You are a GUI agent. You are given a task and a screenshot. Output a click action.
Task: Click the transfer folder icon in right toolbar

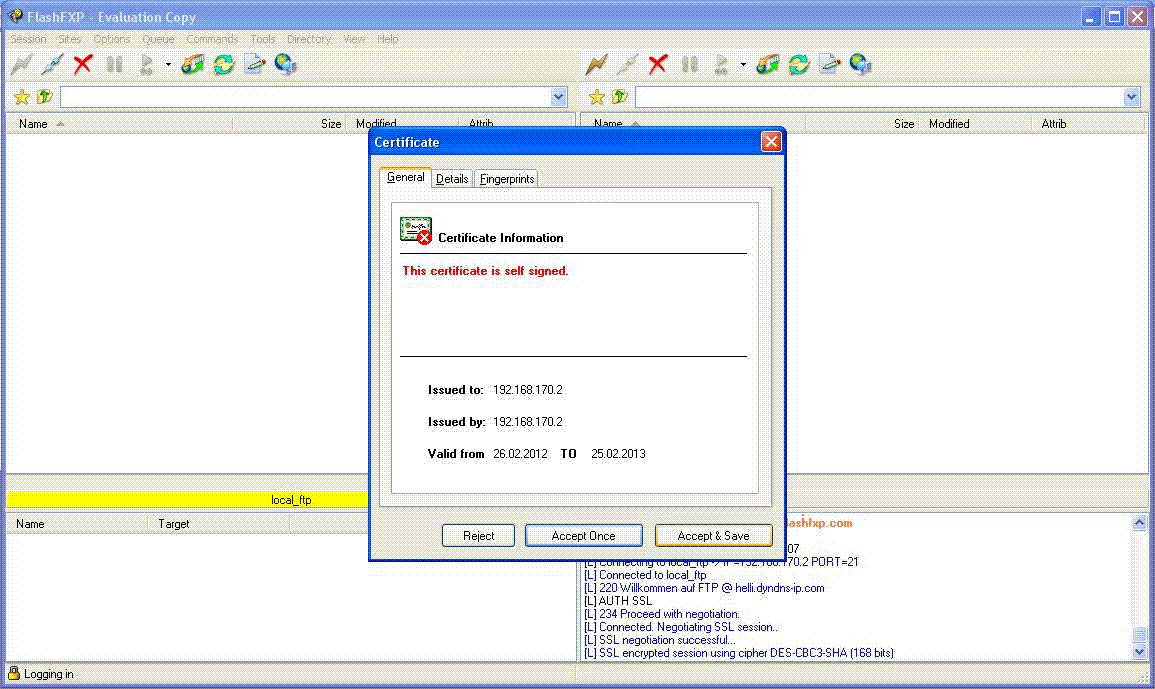767,65
